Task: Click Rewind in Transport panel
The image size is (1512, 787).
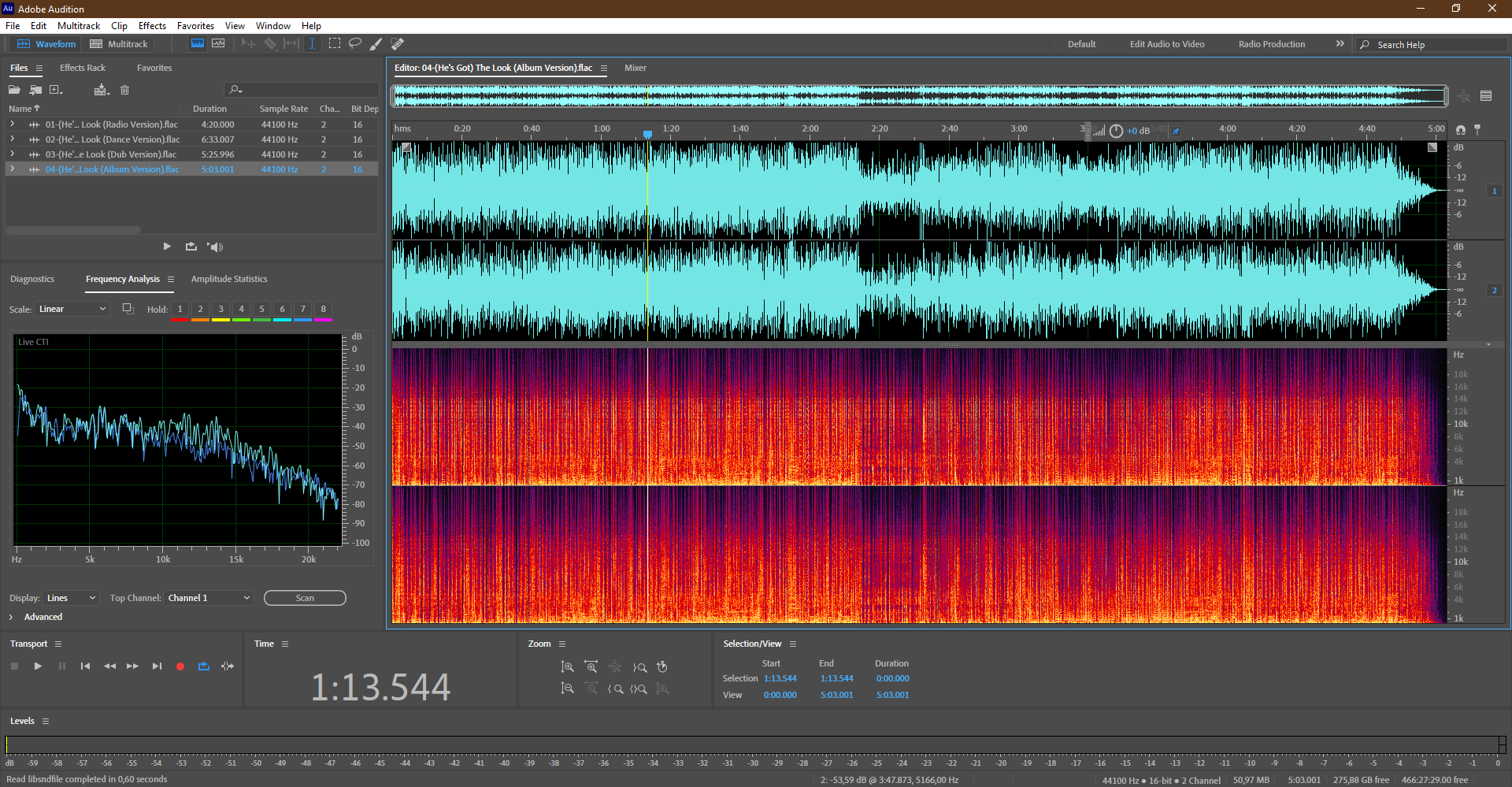Action: (109, 666)
